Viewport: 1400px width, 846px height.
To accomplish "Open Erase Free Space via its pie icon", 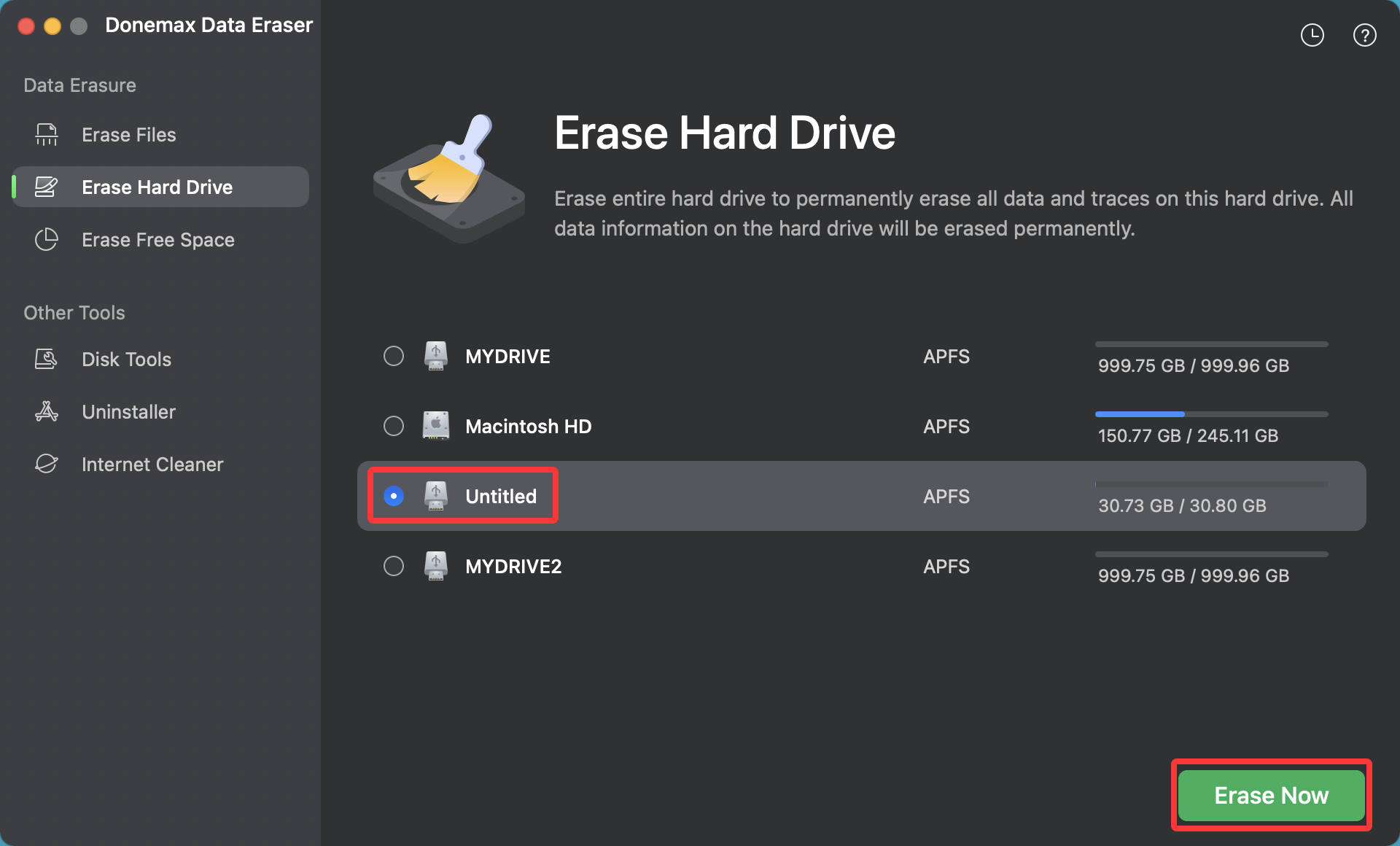I will pos(45,239).
